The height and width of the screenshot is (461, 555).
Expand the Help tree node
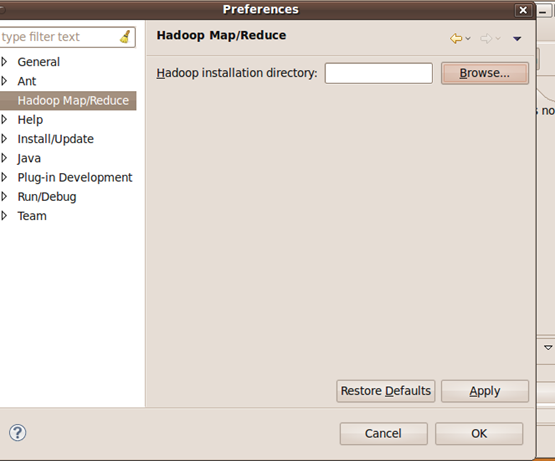[x=4, y=120]
